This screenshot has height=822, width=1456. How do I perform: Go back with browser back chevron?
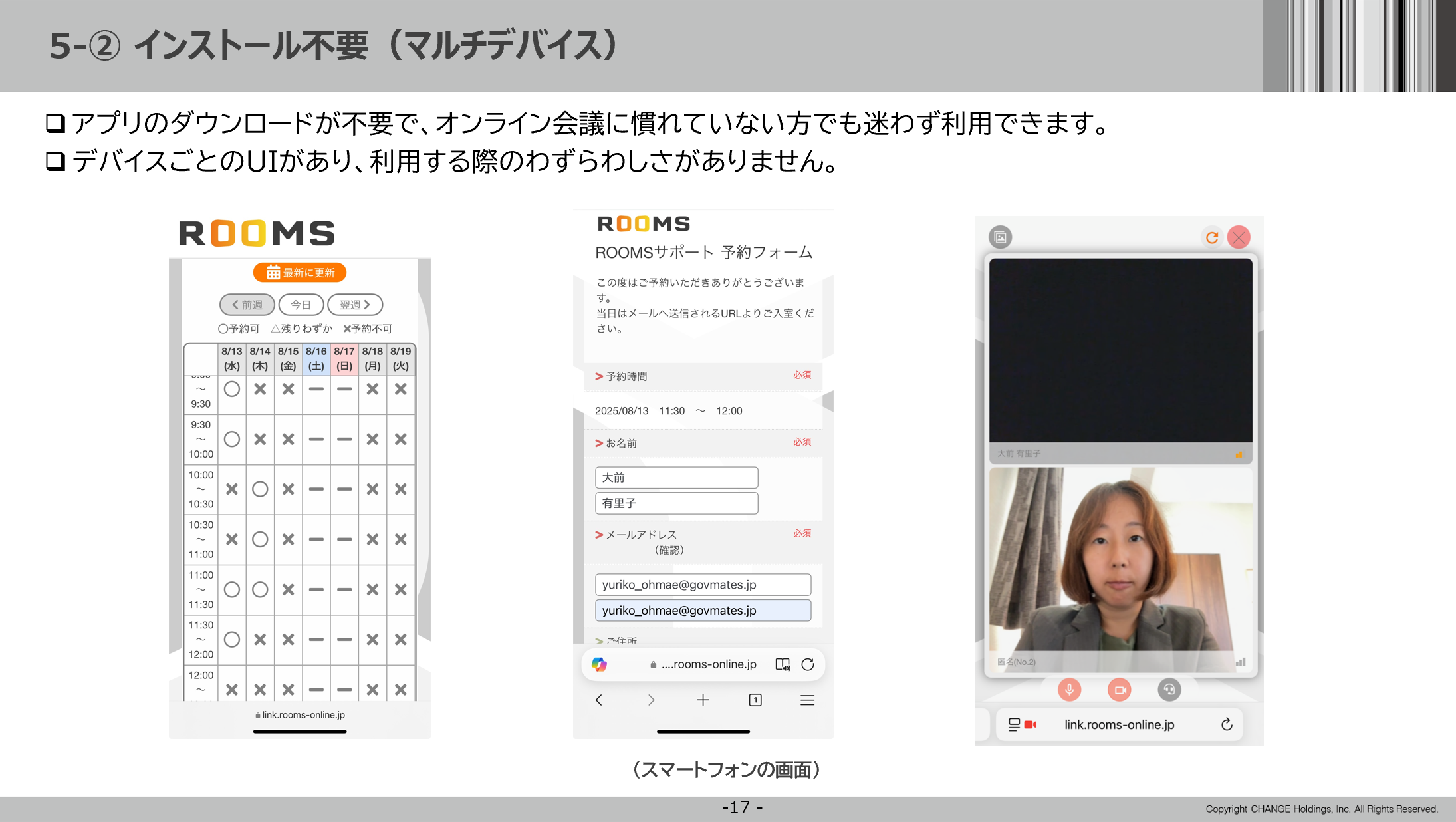599,700
